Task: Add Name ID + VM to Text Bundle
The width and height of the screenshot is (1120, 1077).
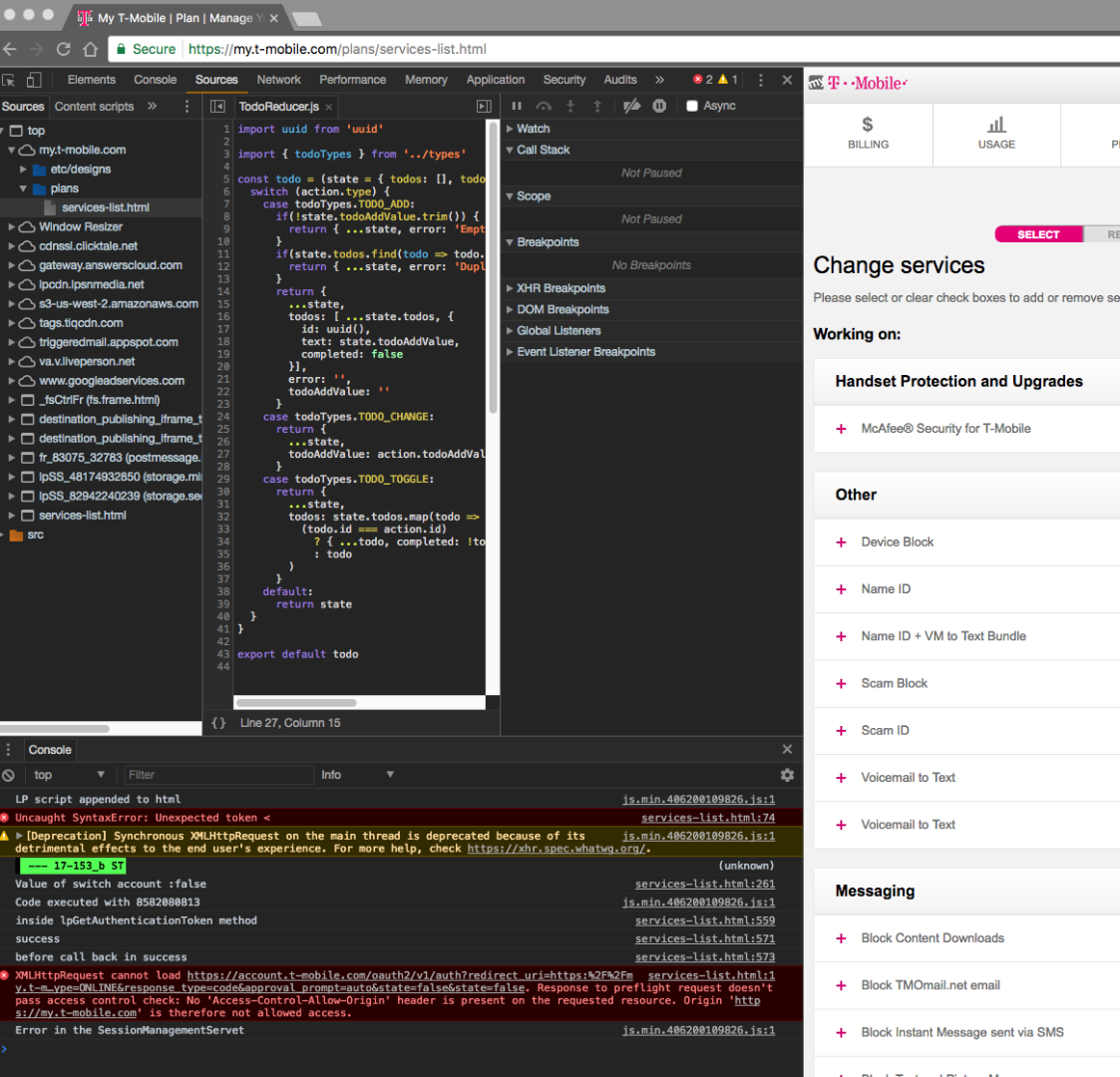Action: [841, 636]
